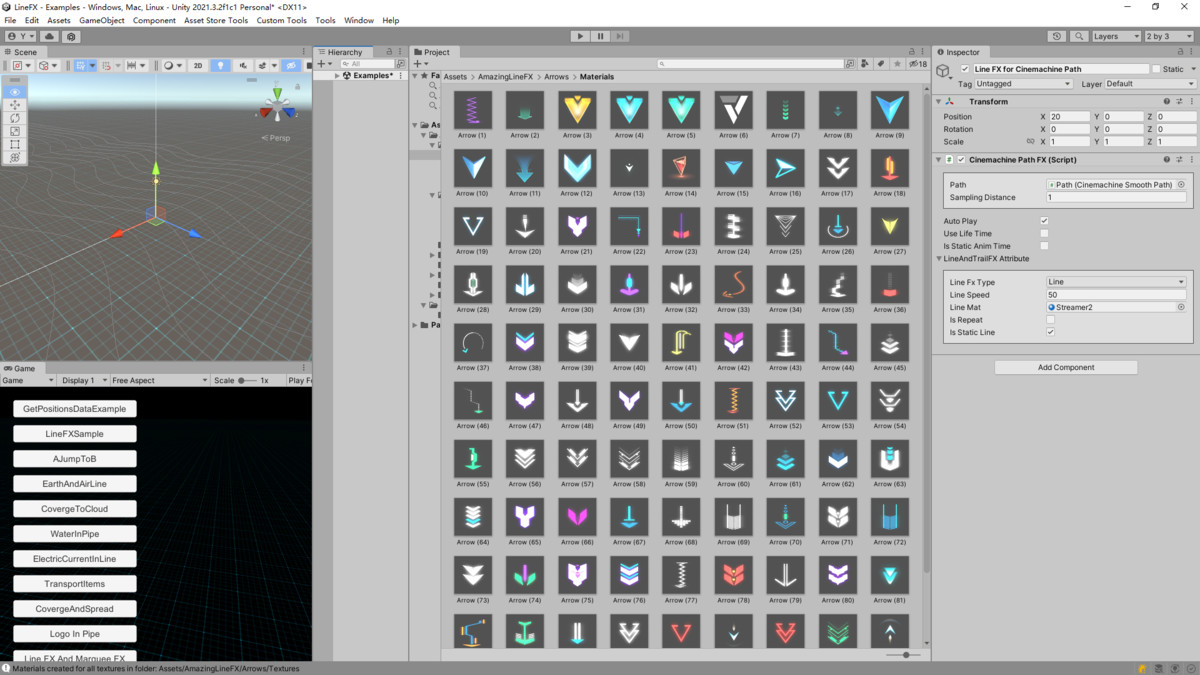This screenshot has height=675, width=1200.
Task: Select the Move tool in Scene view
Action: (x=15, y=105)
